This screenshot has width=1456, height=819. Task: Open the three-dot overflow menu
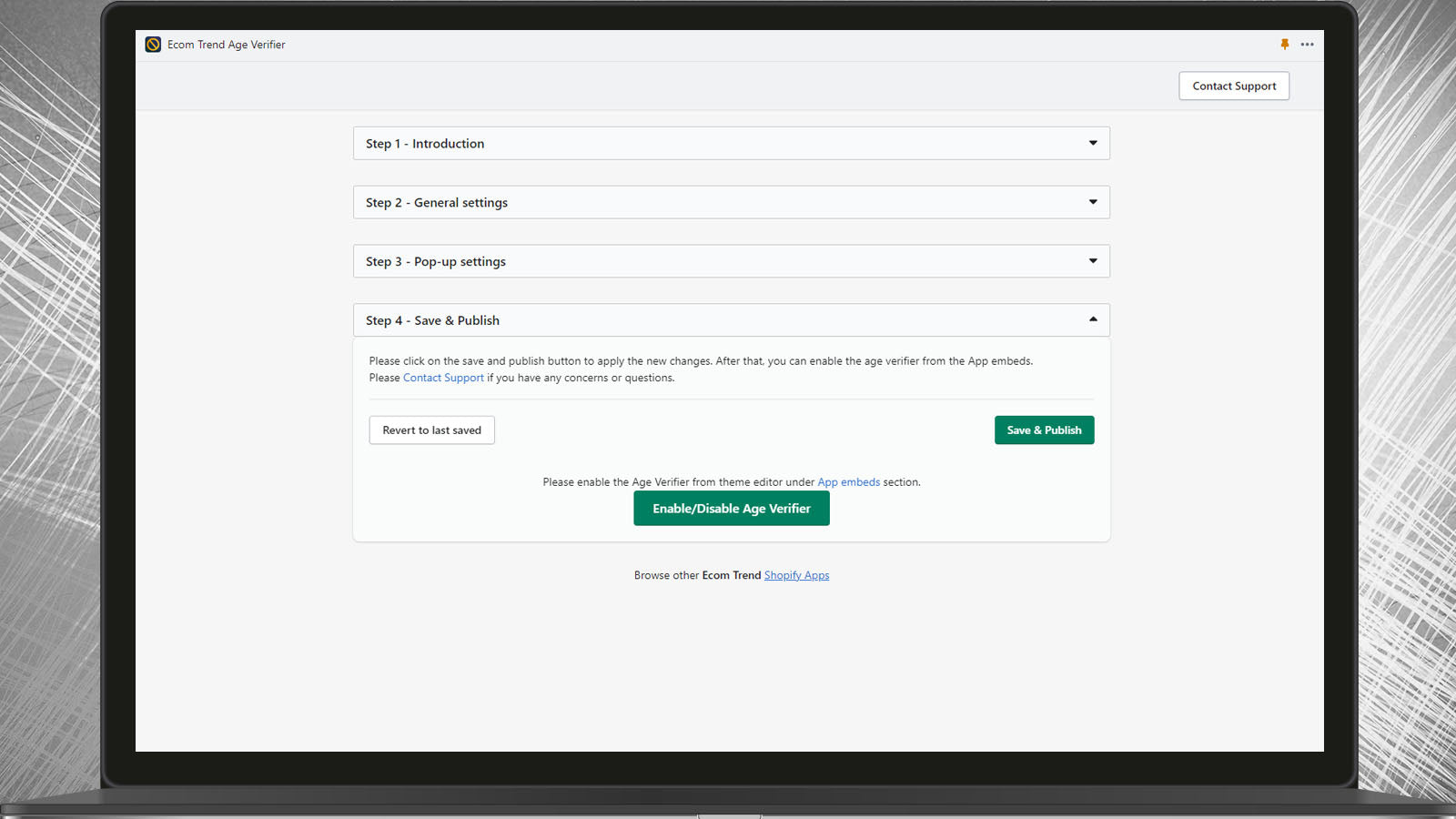pyautogui.click(x=1308, y=44)
